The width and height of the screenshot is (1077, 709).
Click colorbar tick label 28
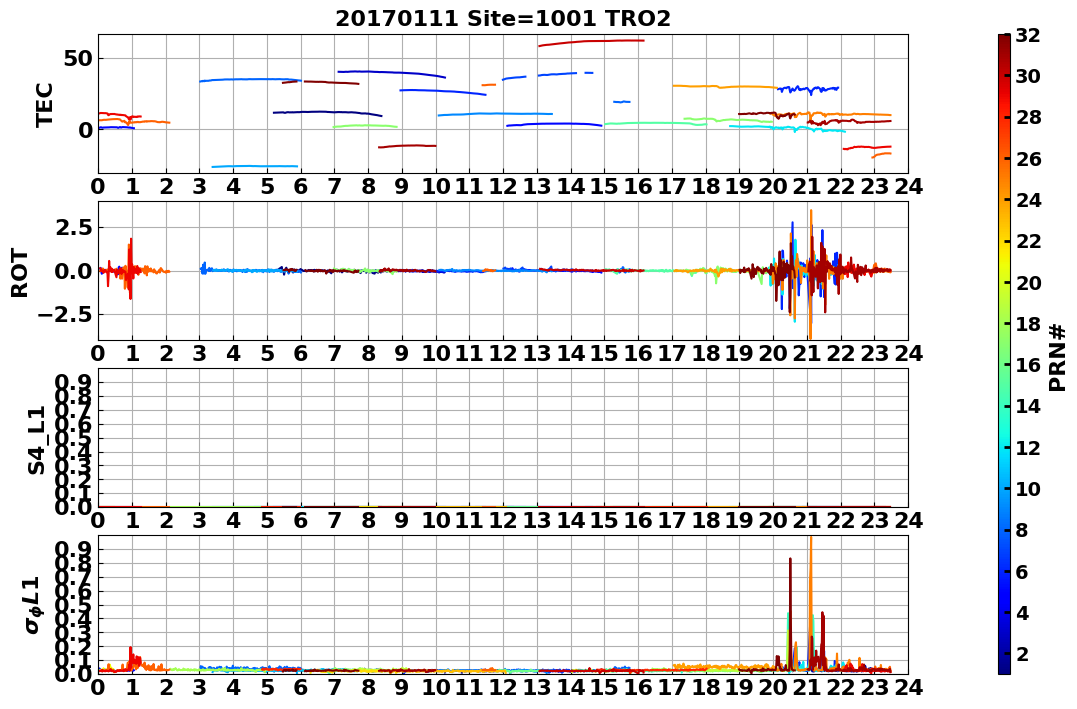(x=1028, y=118)
